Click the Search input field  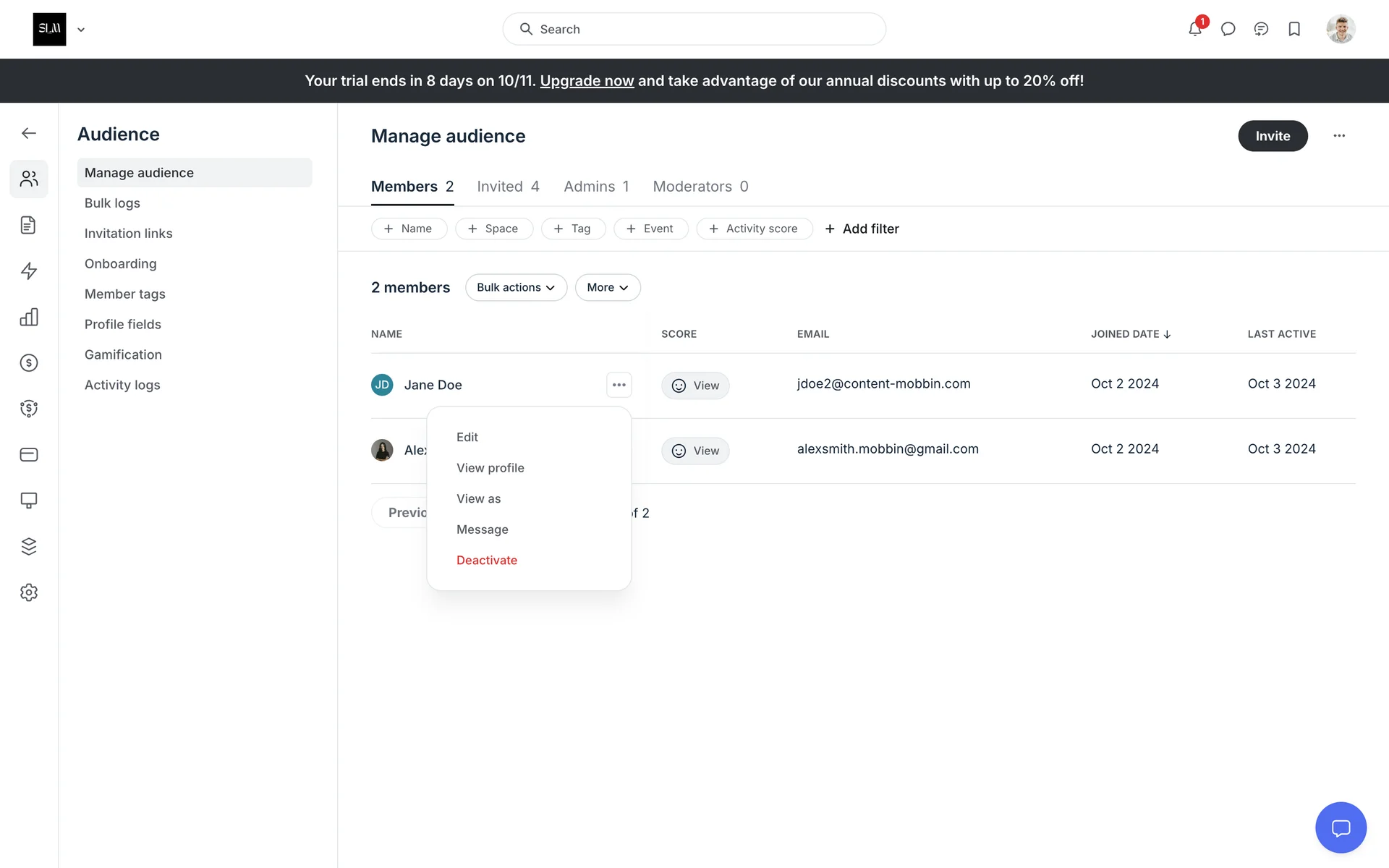click(694, 29)
